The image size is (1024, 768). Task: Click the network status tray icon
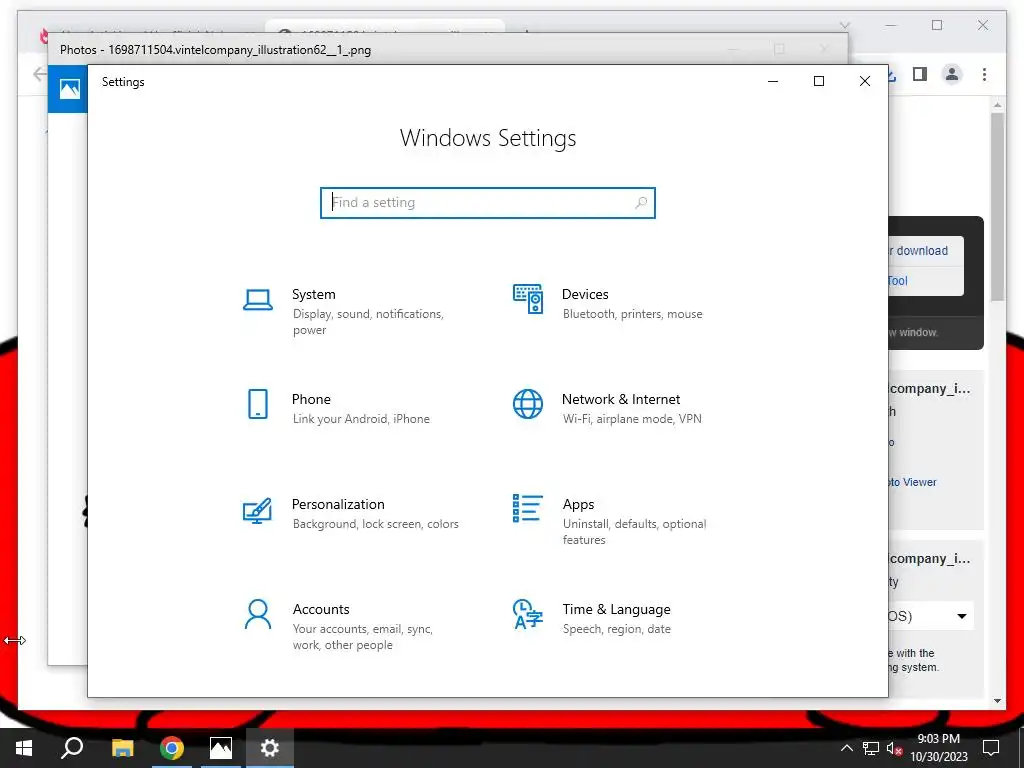coord(871,748)
